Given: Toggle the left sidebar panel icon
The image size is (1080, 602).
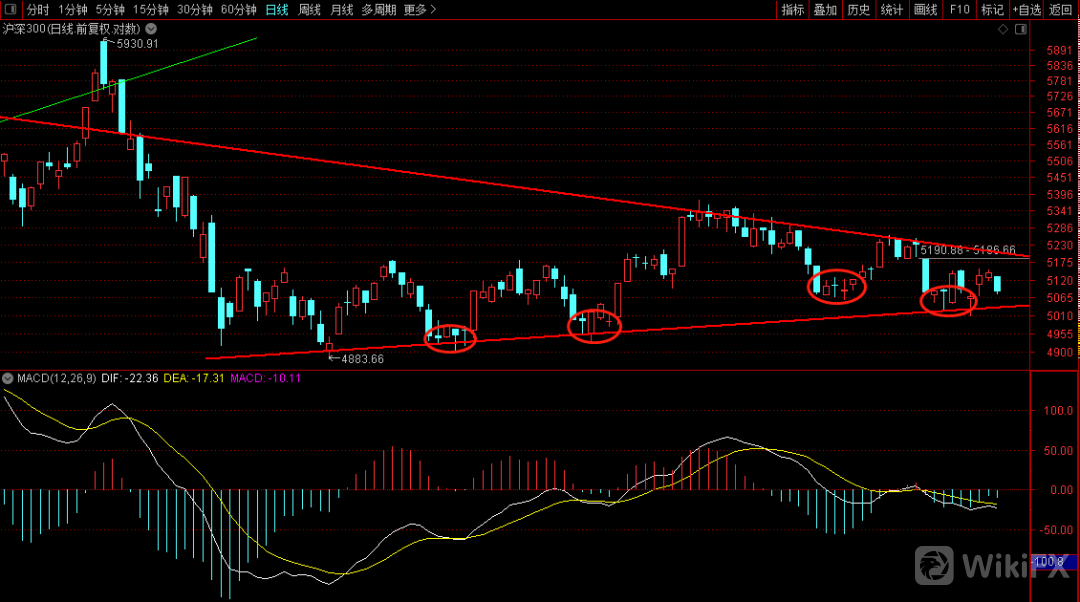Looking at the screenshot, I should (9, 10).
